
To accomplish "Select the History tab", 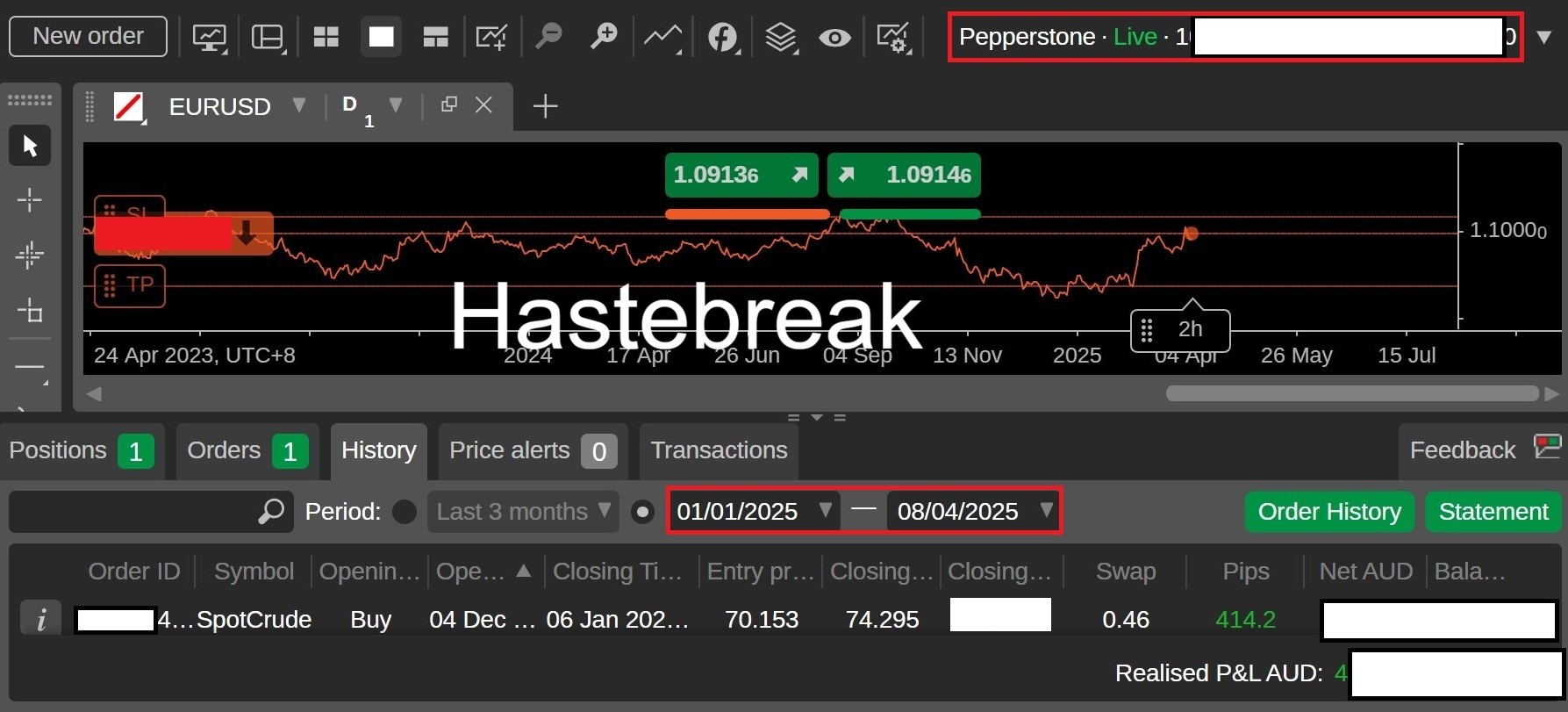I will point(379,451).
